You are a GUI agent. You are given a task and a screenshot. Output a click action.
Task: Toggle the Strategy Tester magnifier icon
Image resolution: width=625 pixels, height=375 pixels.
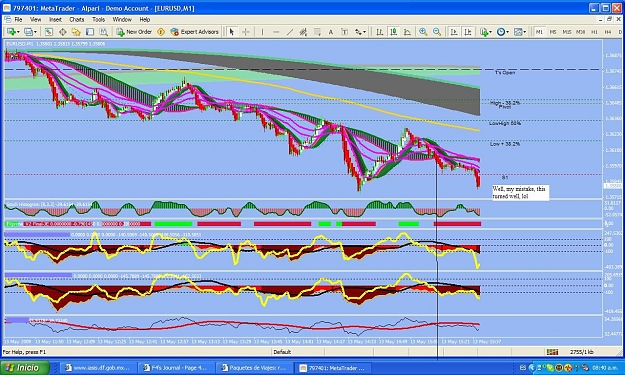point(103,32)
